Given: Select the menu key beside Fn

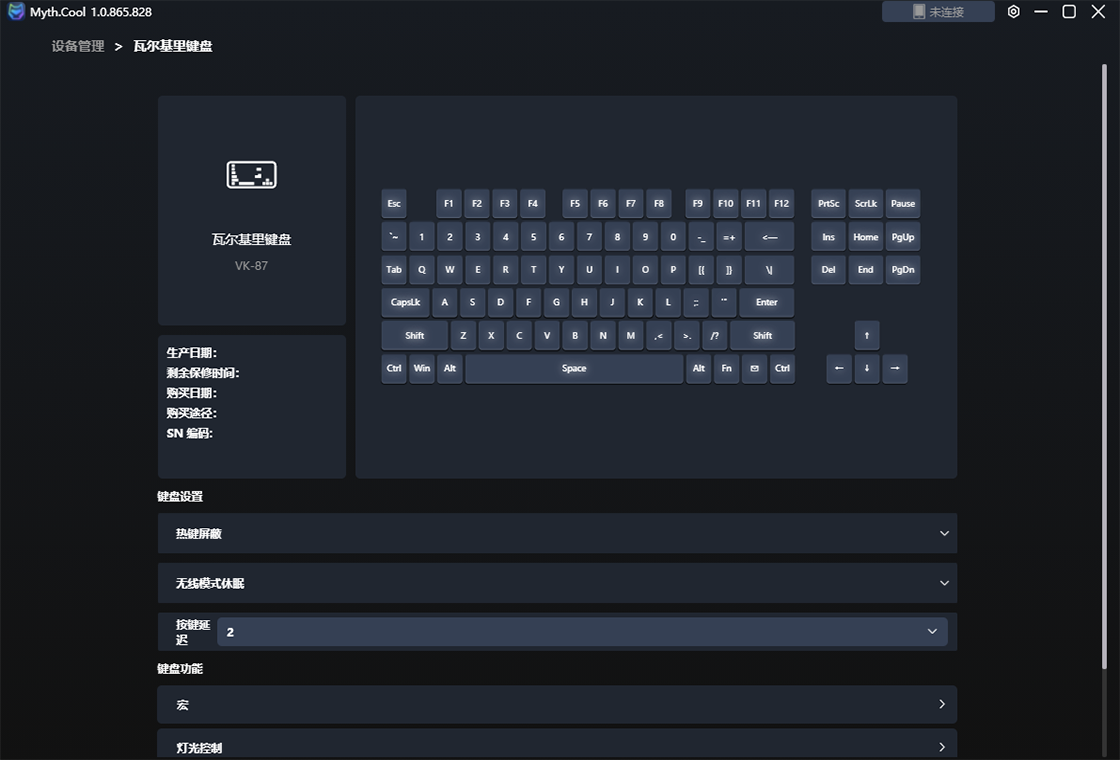Looking at the screenshot, I should pyautogui.click(x=754, y=368).
